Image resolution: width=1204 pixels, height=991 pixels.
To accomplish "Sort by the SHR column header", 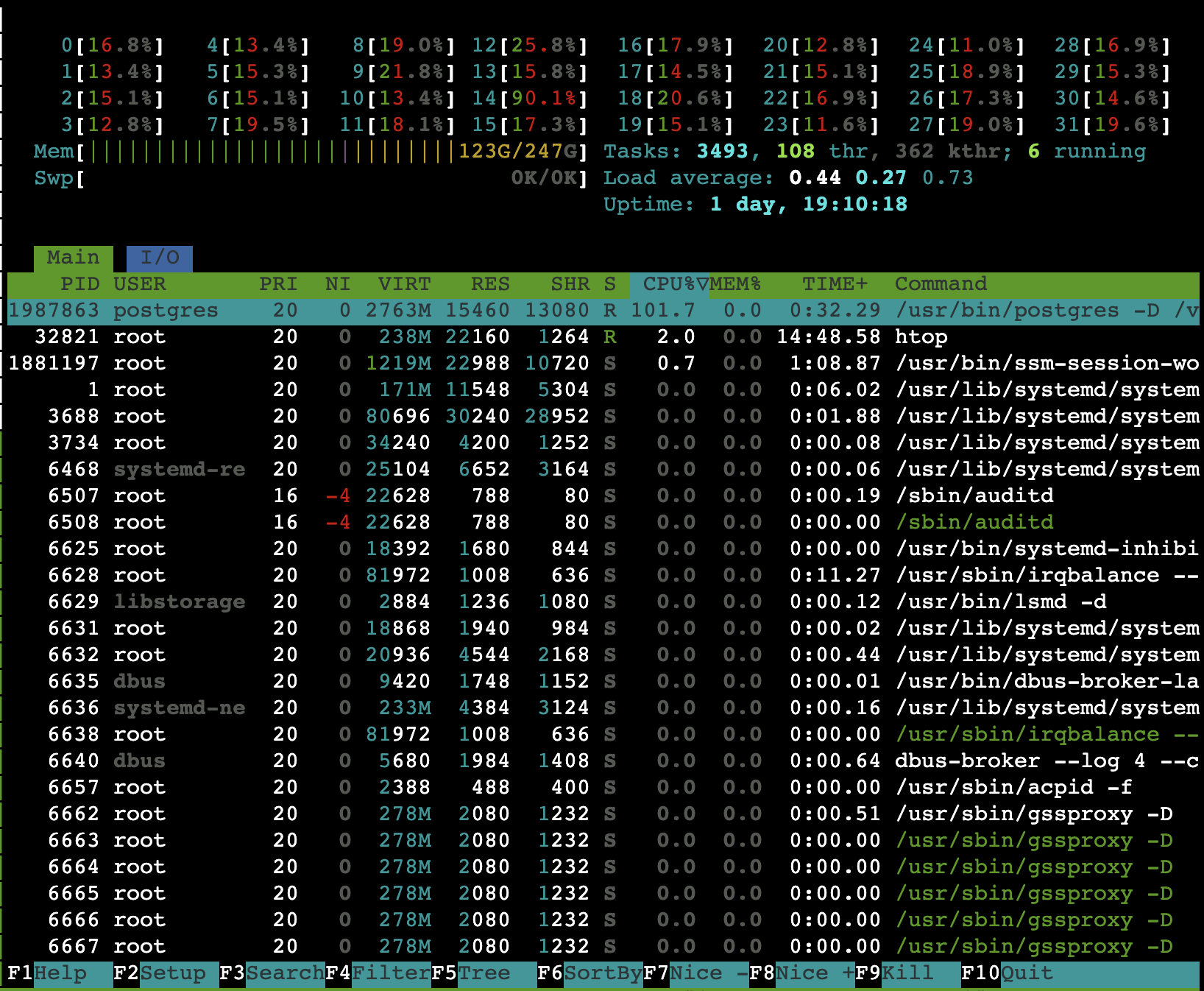I will pyautogui.click(x=570, y=284).
